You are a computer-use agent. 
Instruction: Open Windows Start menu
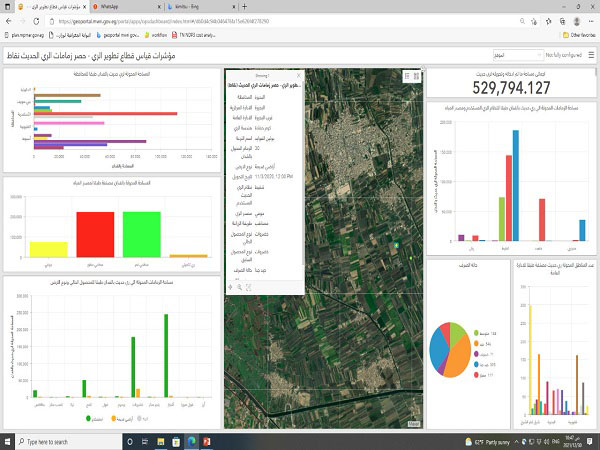pyautogui.click(x=8, y=441)
